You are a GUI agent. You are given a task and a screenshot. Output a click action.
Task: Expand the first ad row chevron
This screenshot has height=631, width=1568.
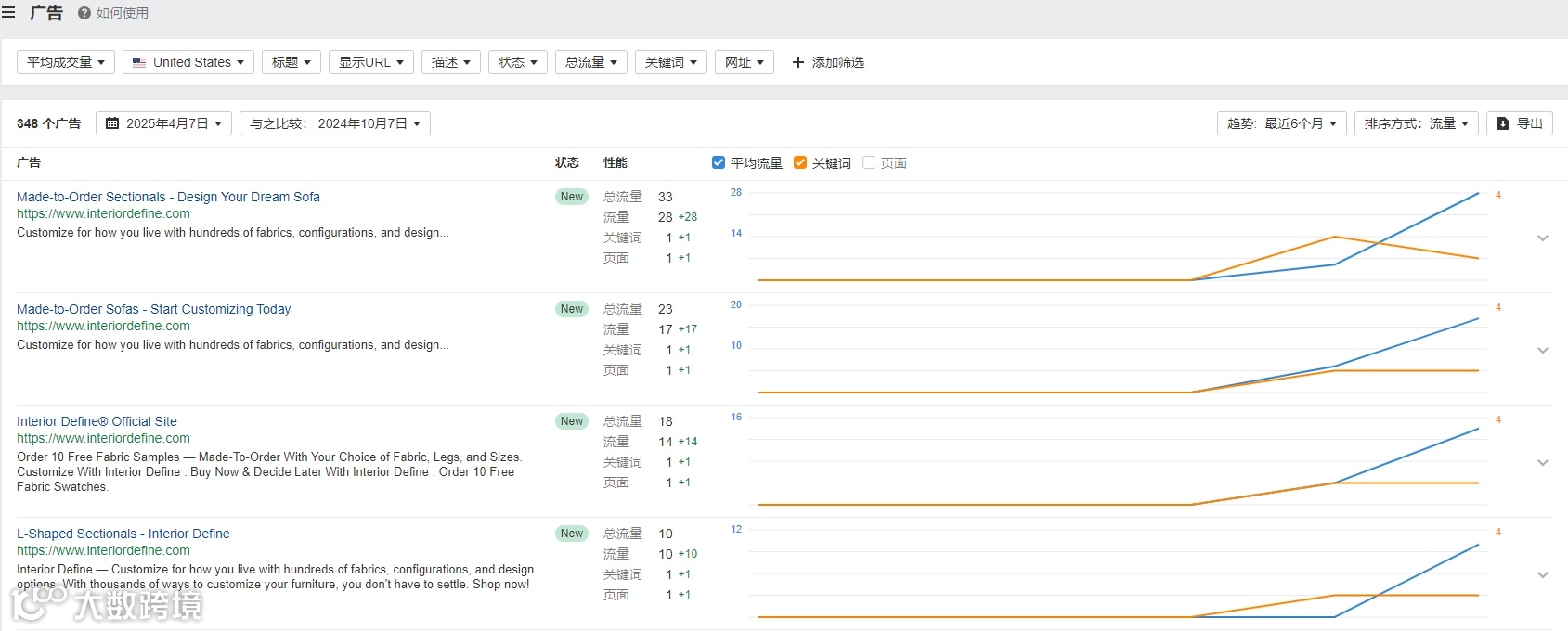(1543, 238)
